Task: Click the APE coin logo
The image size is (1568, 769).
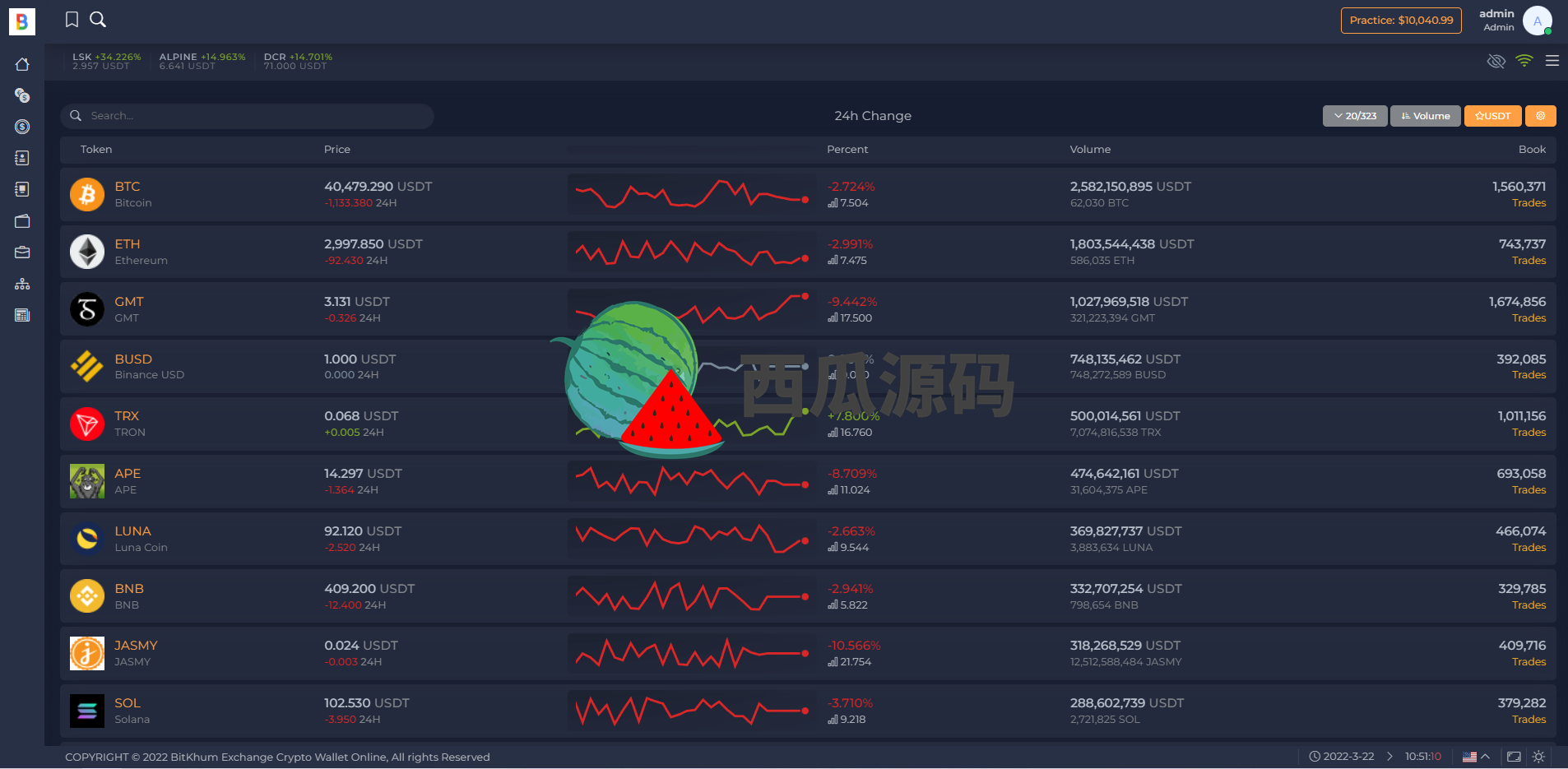Action: 87,481
